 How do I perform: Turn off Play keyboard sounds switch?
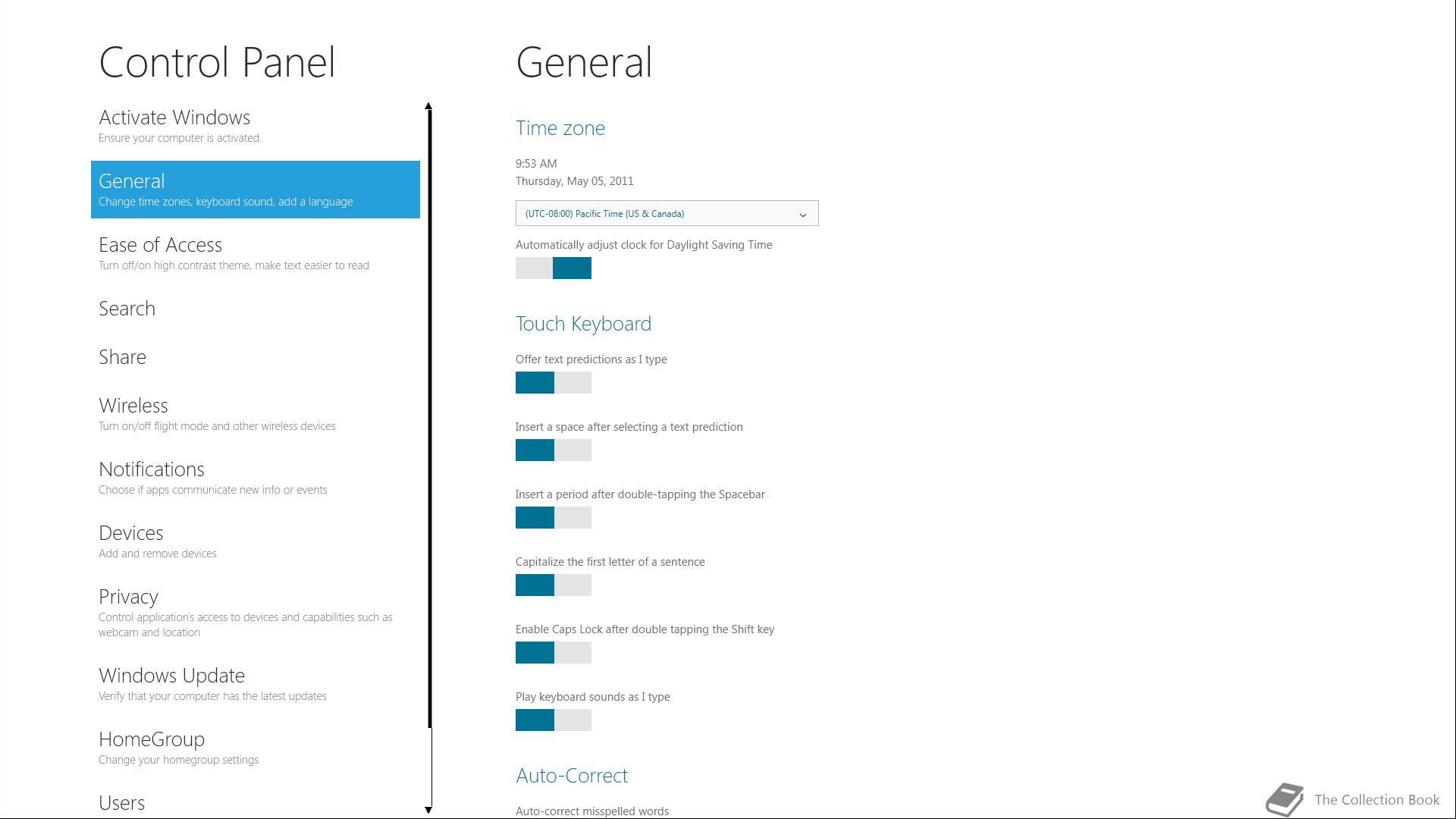(x=554, y=720)
